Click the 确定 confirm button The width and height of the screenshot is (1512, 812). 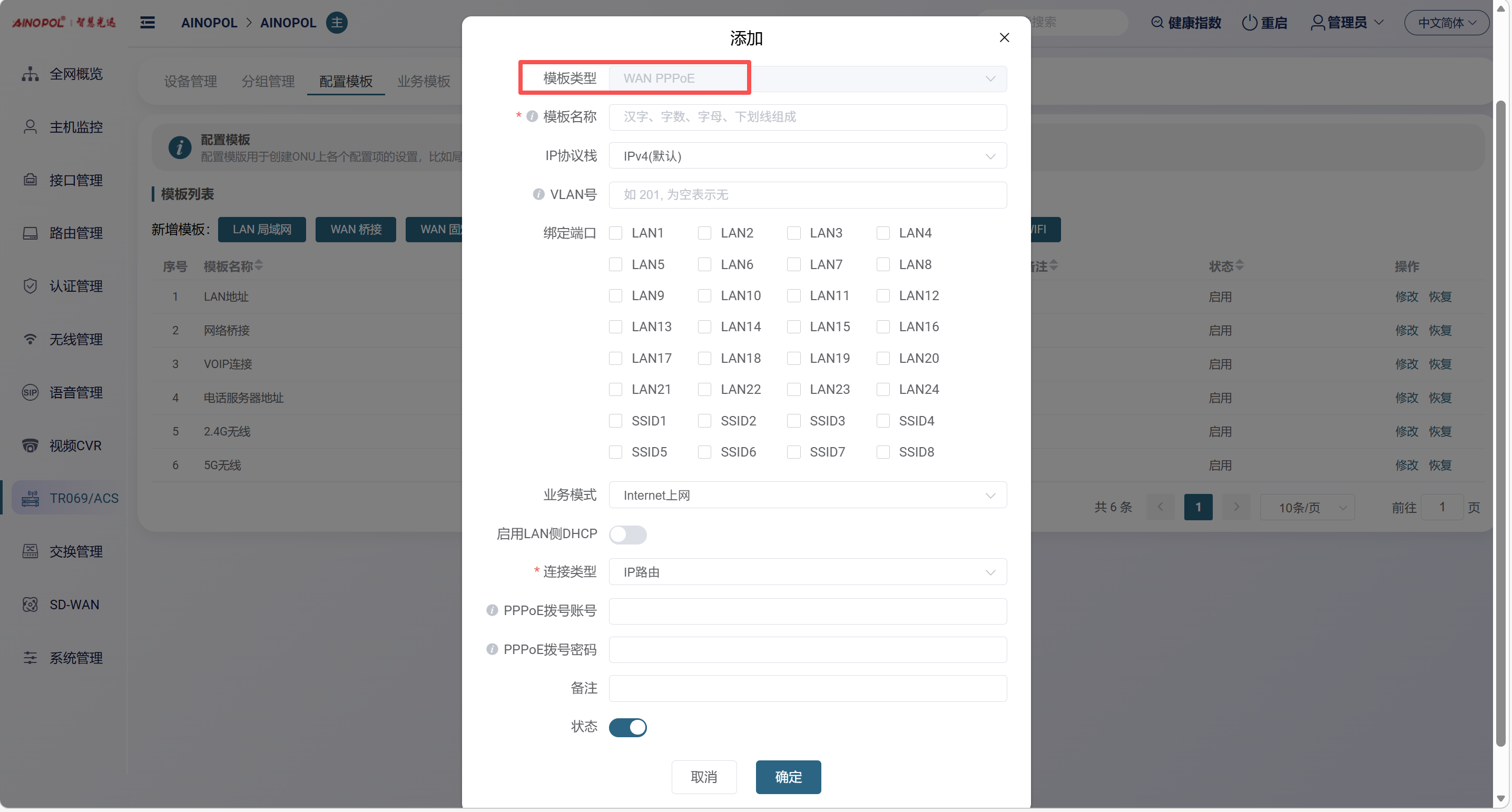tap(788, 777)
